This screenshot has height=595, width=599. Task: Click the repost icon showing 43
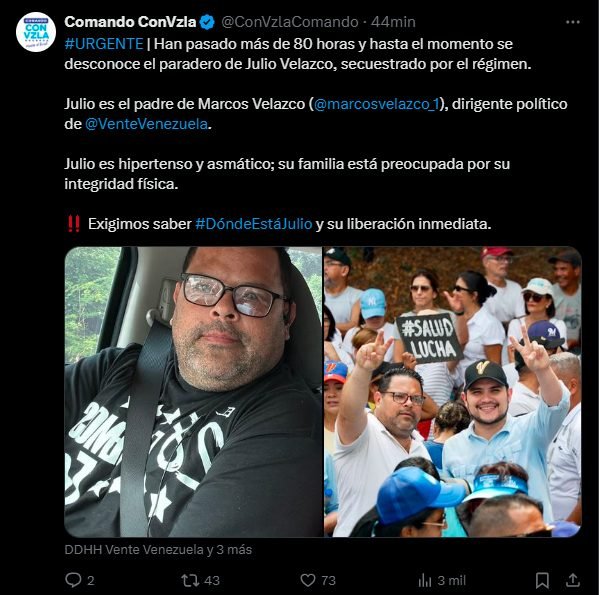[190, 580]
